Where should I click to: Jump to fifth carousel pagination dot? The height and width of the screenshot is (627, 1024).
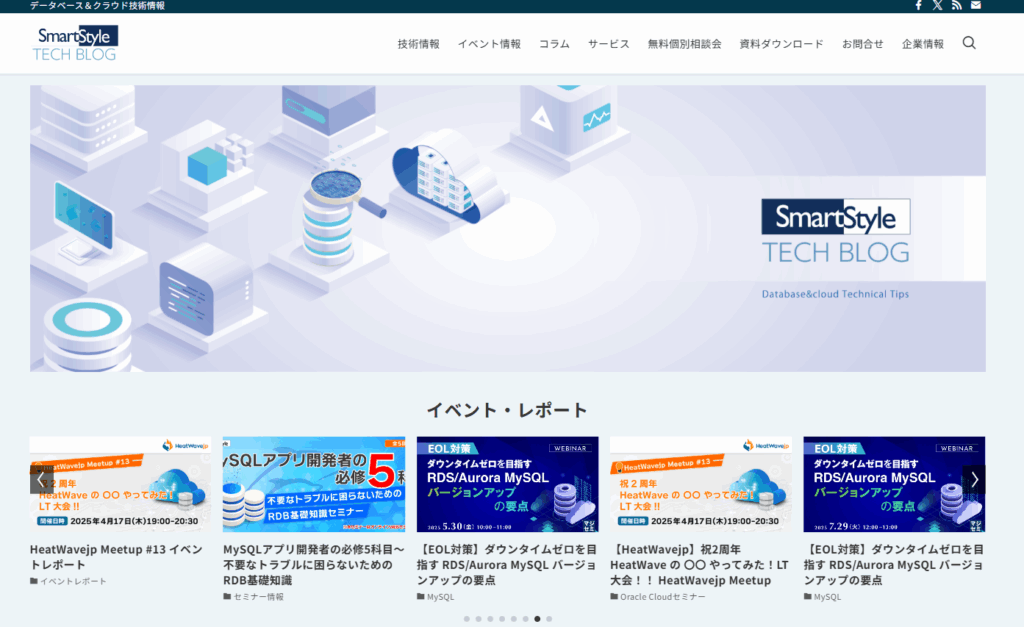click(513, 619)
